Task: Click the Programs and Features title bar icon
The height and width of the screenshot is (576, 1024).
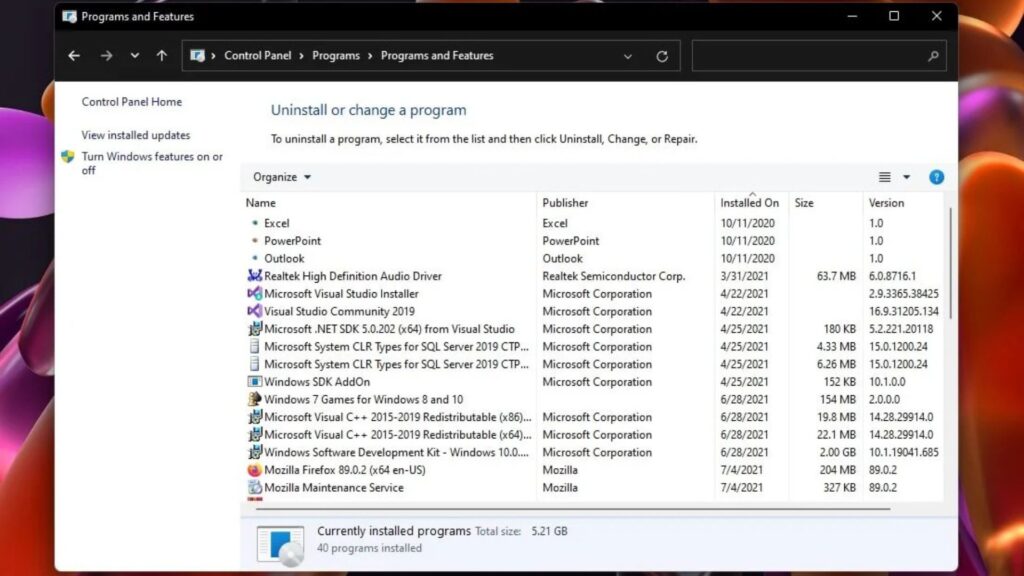Action: [69, 16]
